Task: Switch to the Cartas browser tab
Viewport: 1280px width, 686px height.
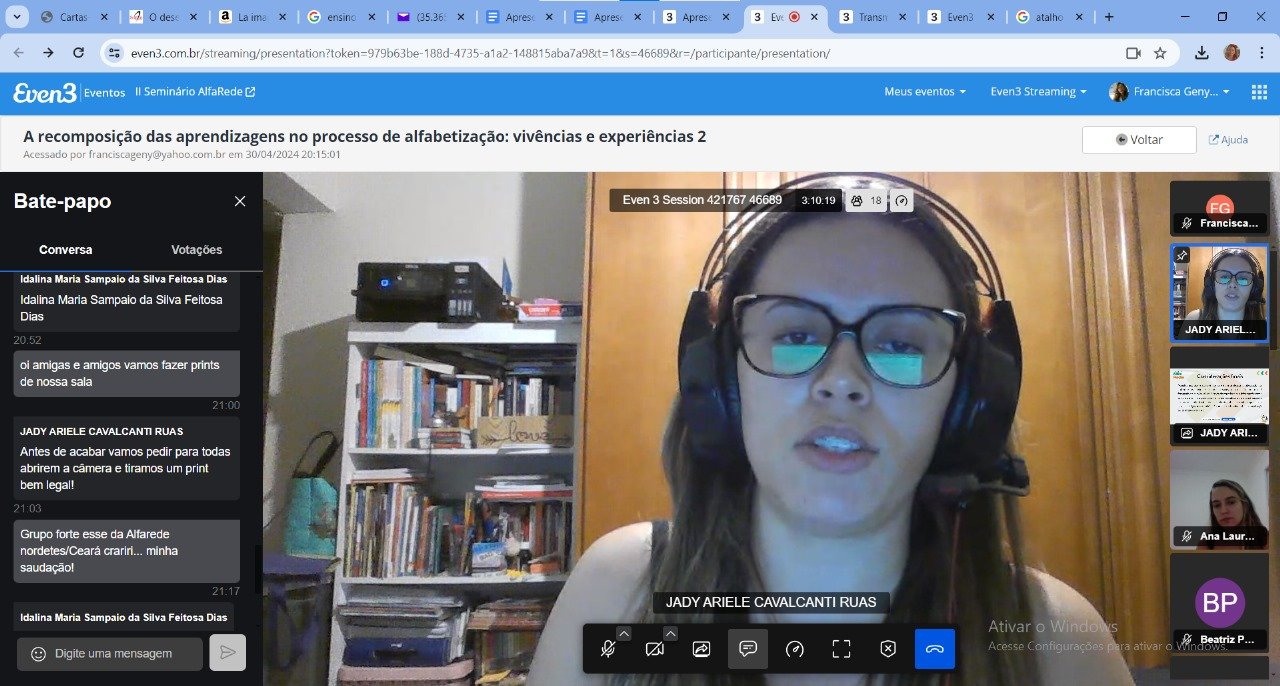Action: coord(74,17)
